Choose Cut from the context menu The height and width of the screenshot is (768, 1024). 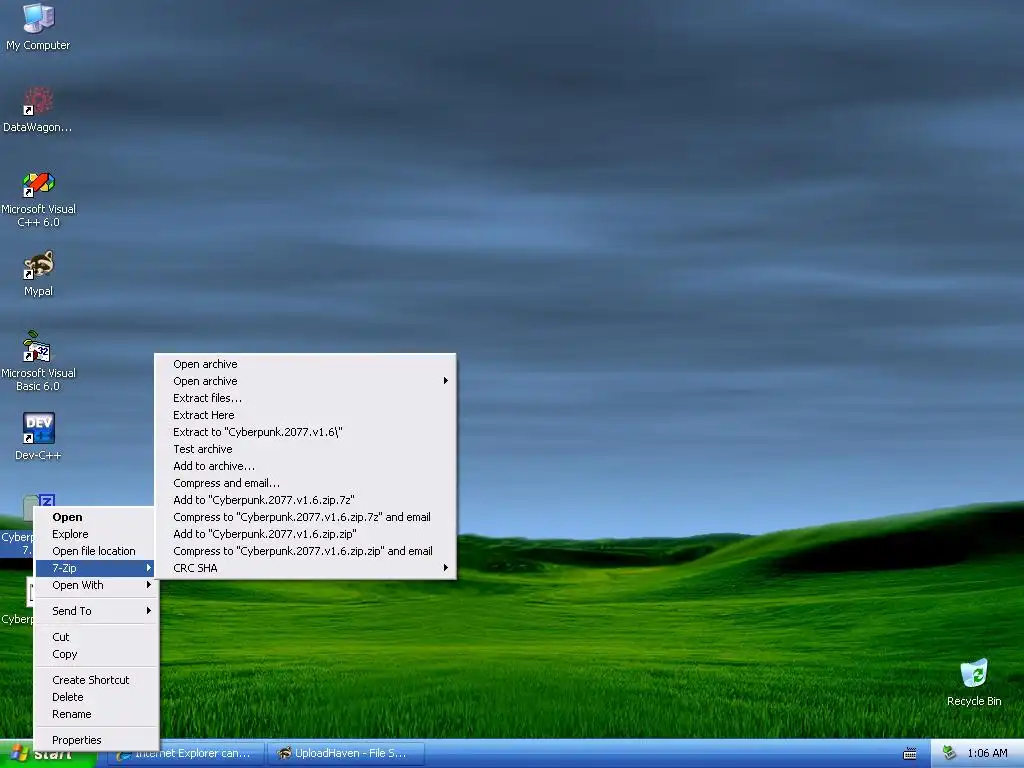pos(96,637)
